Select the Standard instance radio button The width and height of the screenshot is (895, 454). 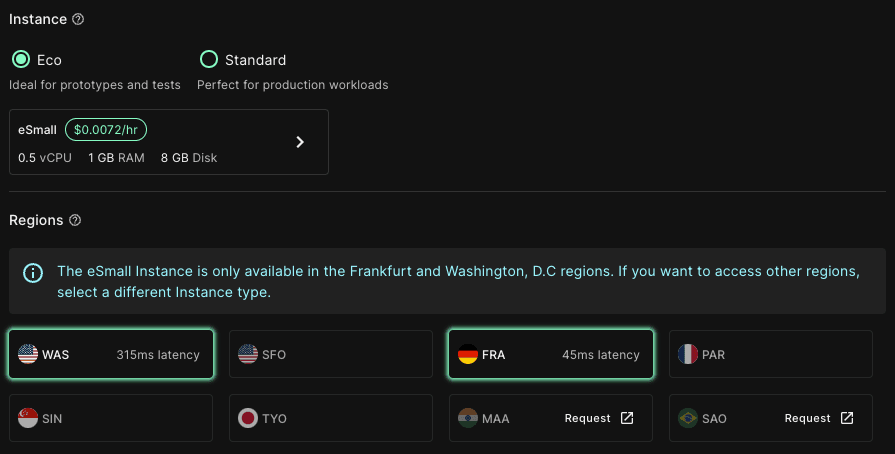pos(209,60)
